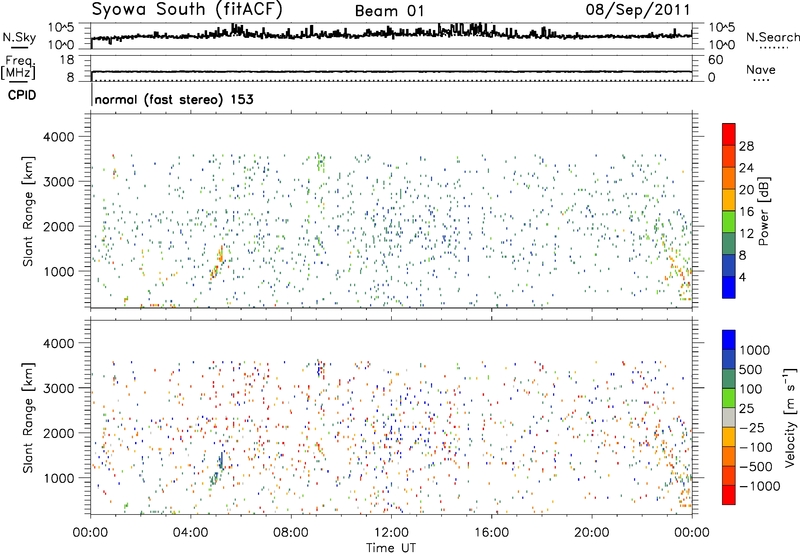Click the "2000" tick of the power panel
This screenshot has width=800, height=554.
click(x=58, y=226)
